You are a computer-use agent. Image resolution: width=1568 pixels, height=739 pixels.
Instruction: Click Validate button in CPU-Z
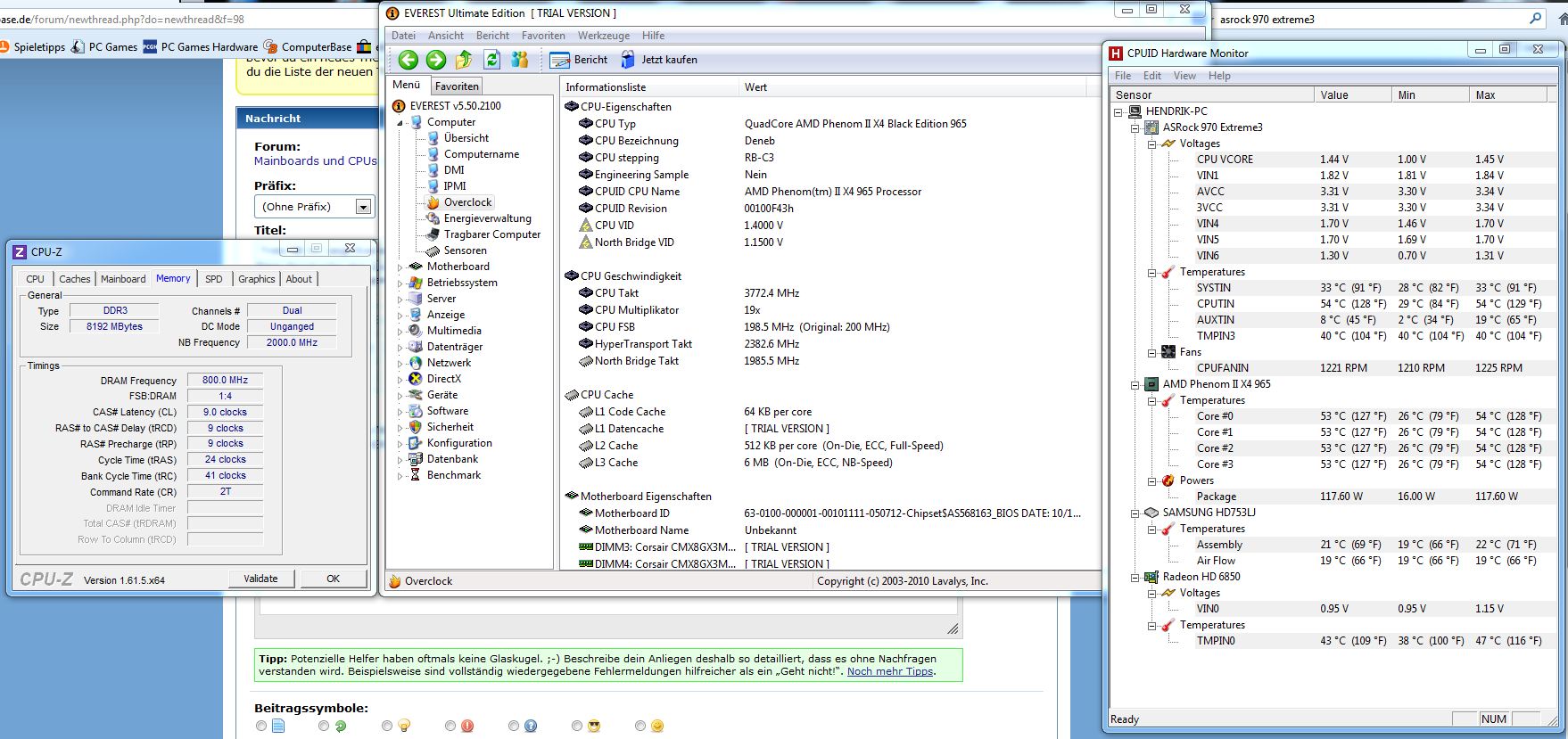pyautogui.click(x=260, y=579)
